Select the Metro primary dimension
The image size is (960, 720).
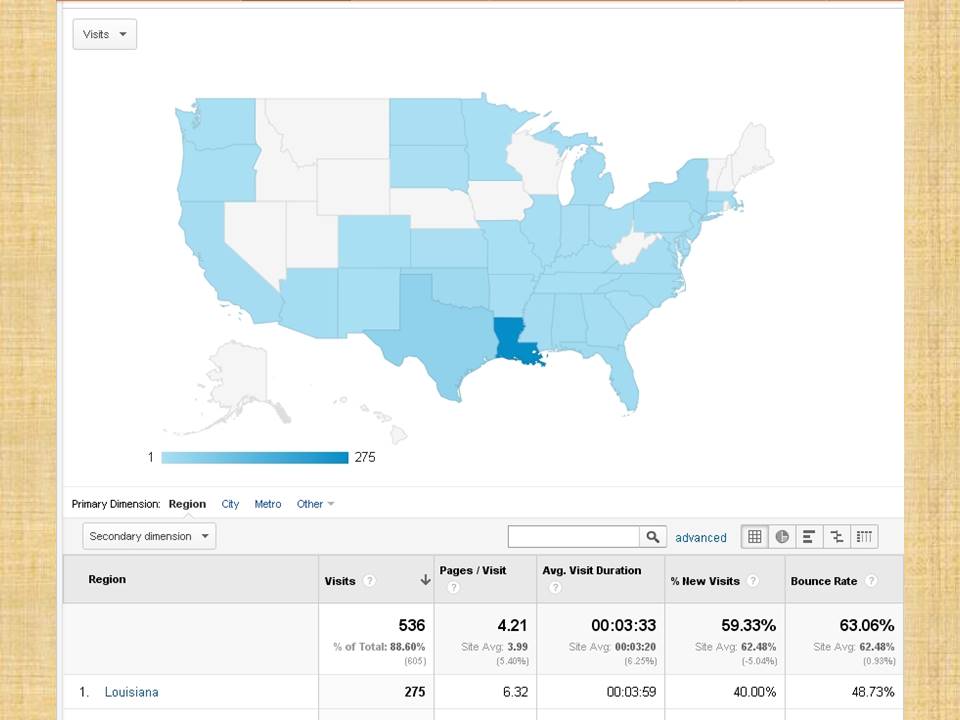pos(268,504)
